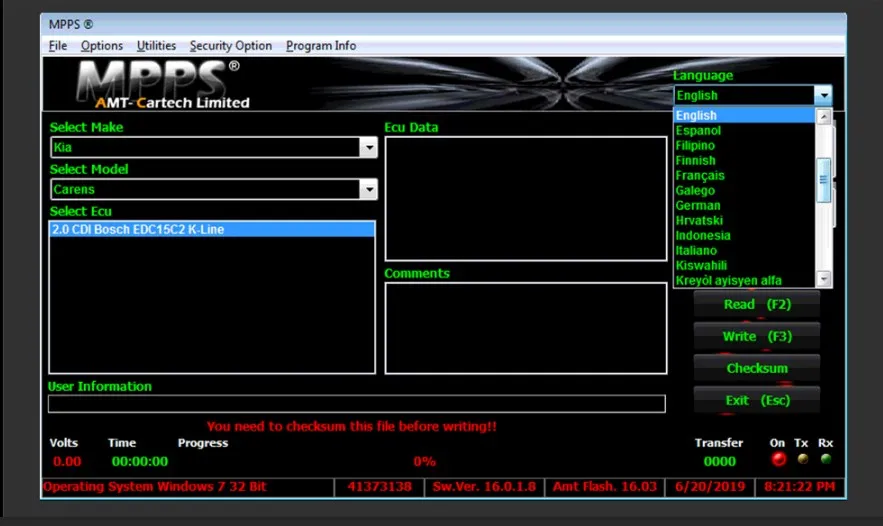
Task: Click the Amt Flash. 16.03 status cell
Action: click(604, 487)
